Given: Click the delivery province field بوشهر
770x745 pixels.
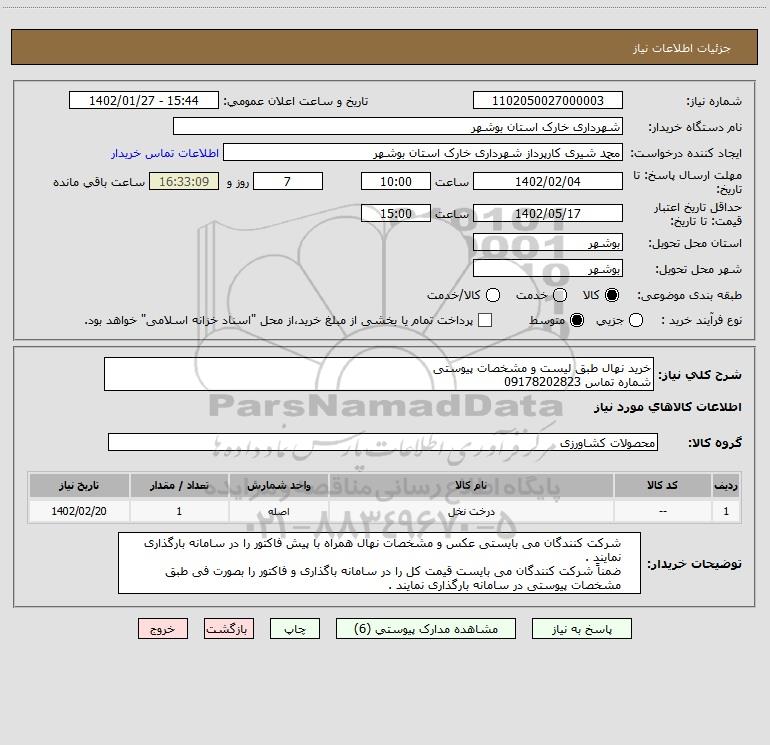Looking at the screenshot, I should [x=548, y=243].
